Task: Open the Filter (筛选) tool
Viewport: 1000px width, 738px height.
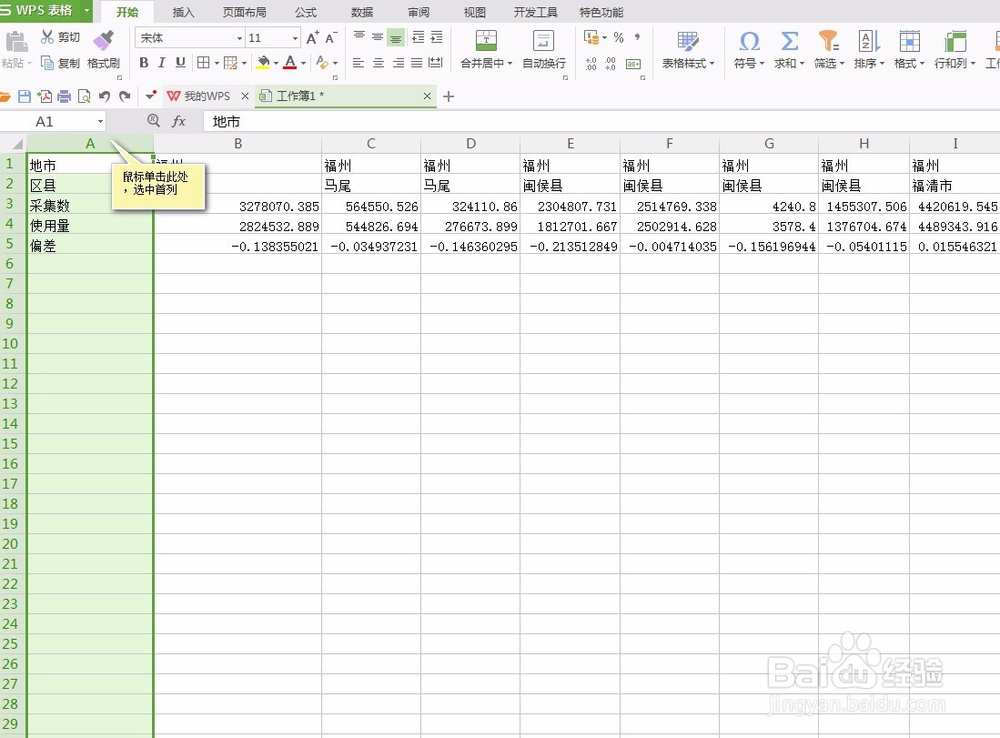Action: coord(826,42)
